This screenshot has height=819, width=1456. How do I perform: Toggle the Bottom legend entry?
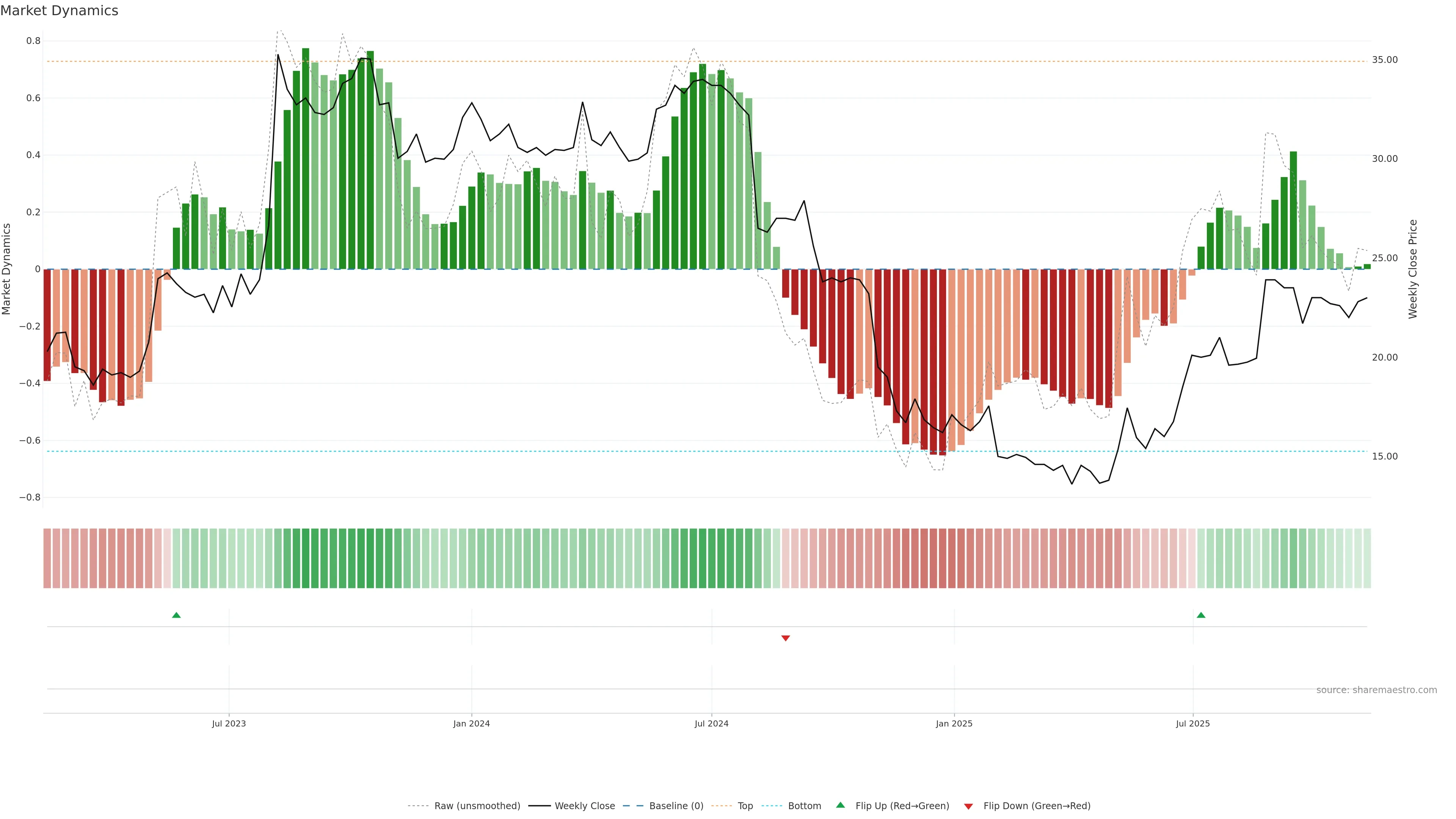[x=804, y=806]
